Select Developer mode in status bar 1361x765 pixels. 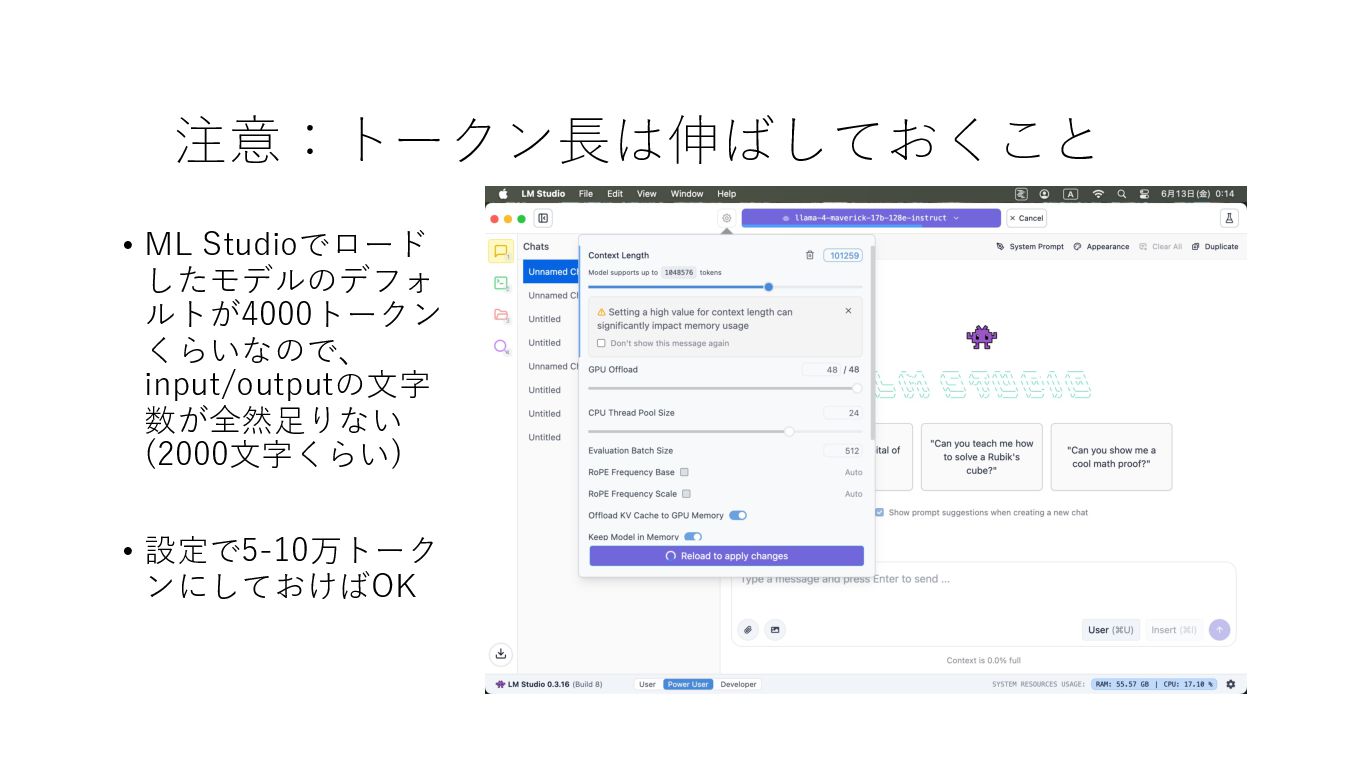[738, 684]
